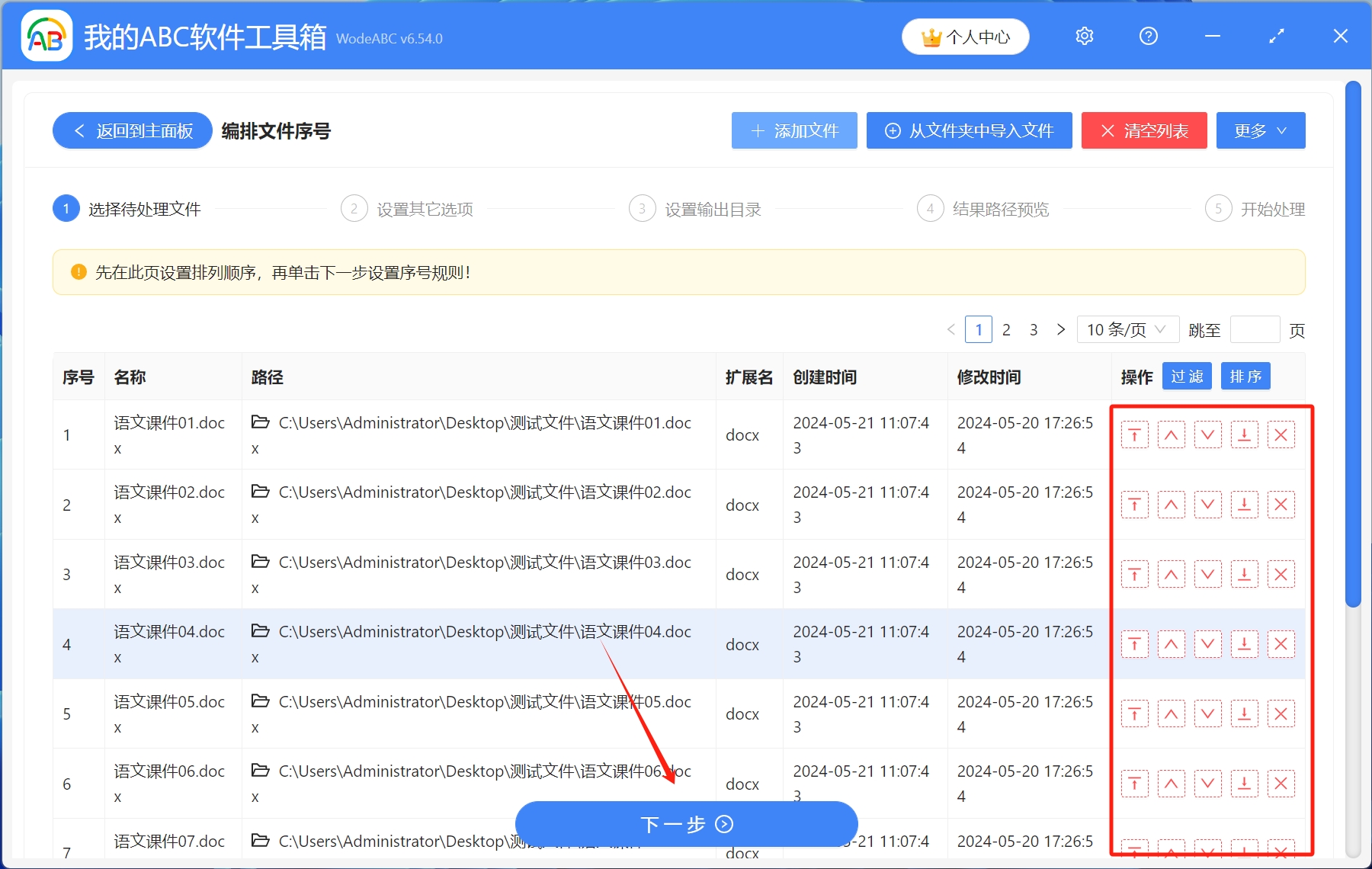1372x869 pixels.
Task: Move 语文课件04 to bottom of list
Action: click(x=1245, y=644)
